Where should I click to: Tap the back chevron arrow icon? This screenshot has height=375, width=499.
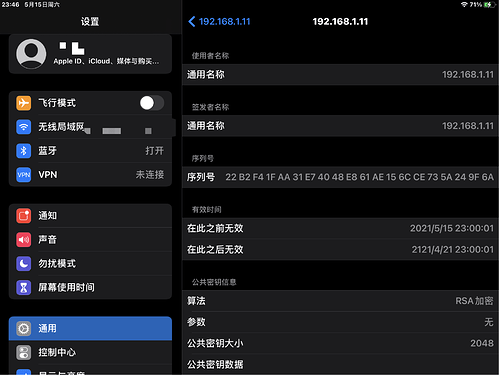tap(192, 22)
